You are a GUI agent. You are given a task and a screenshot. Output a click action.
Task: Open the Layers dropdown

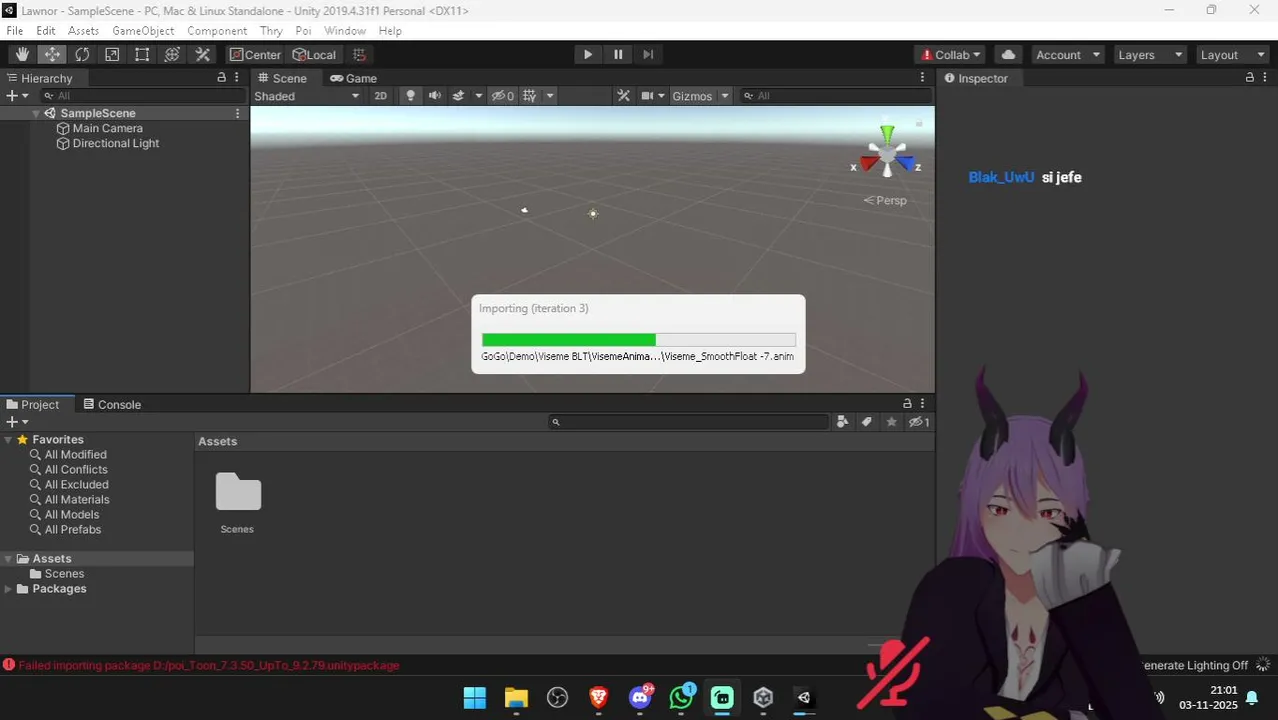coord(1150,55)
